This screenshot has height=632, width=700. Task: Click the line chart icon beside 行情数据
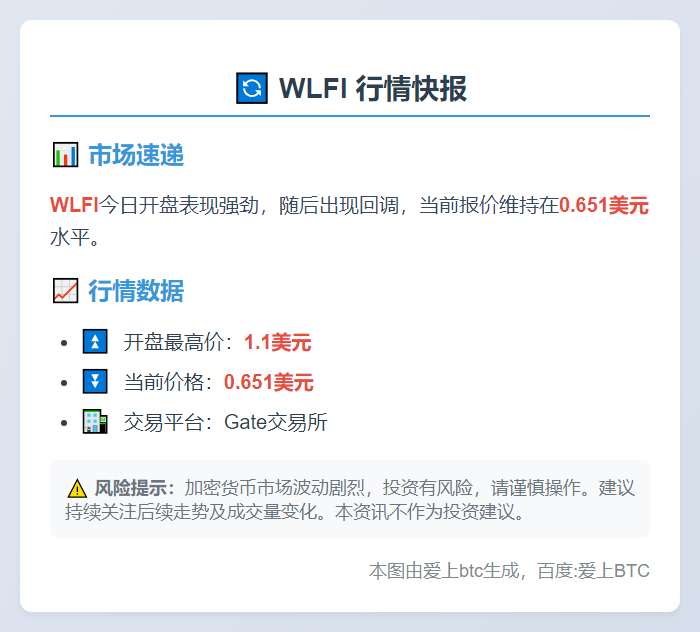pos(65,291)
